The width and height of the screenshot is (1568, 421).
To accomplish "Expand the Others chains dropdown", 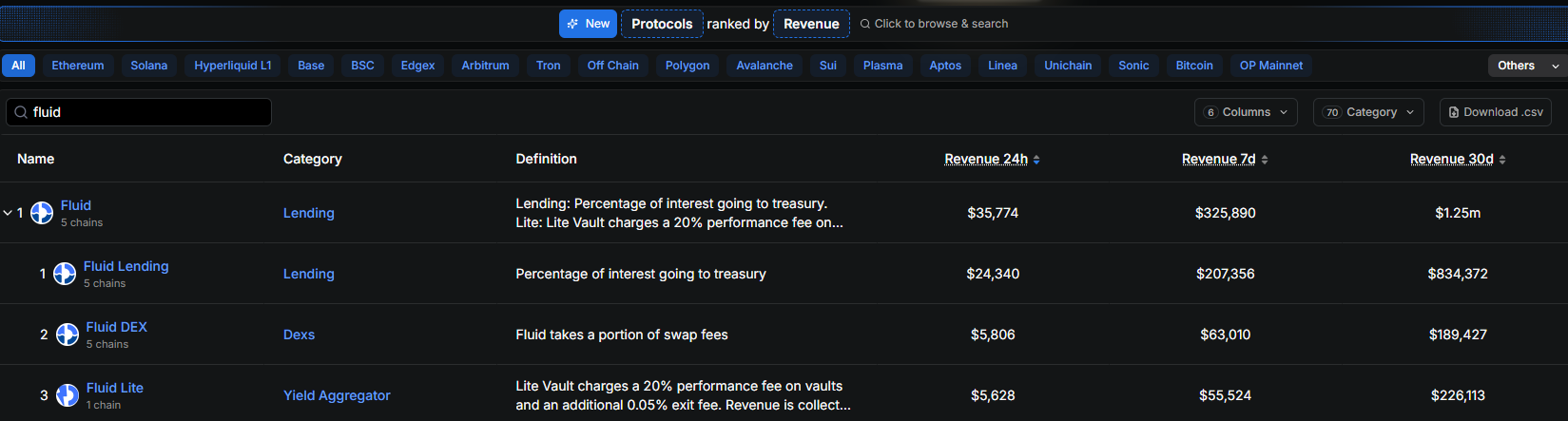I will click(1527, 66).
